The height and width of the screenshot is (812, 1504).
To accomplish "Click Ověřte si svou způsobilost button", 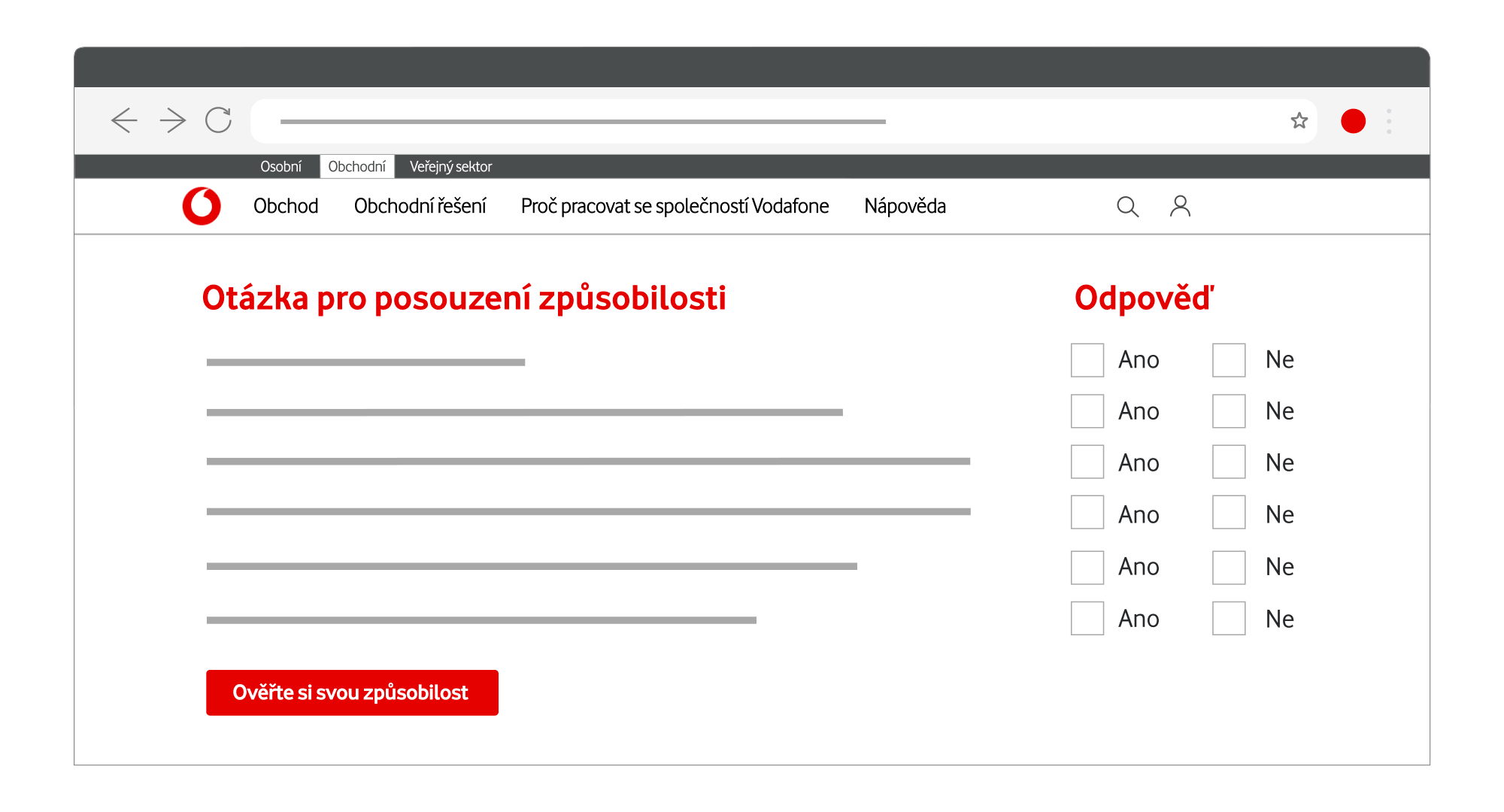I will pos(352,692).
